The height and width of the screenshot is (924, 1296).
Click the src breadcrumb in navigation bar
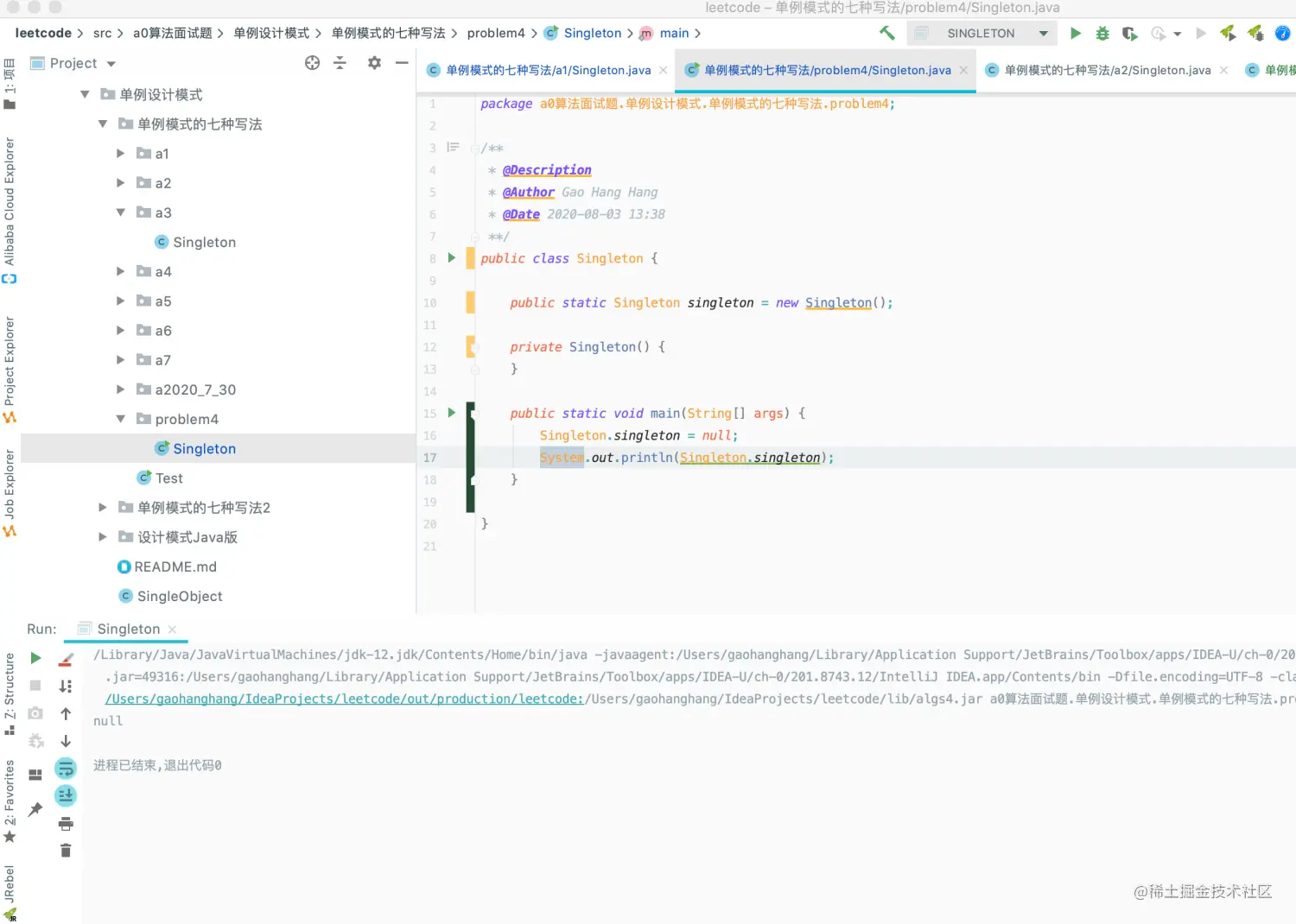pyautogui.click(x=102, y=33)
